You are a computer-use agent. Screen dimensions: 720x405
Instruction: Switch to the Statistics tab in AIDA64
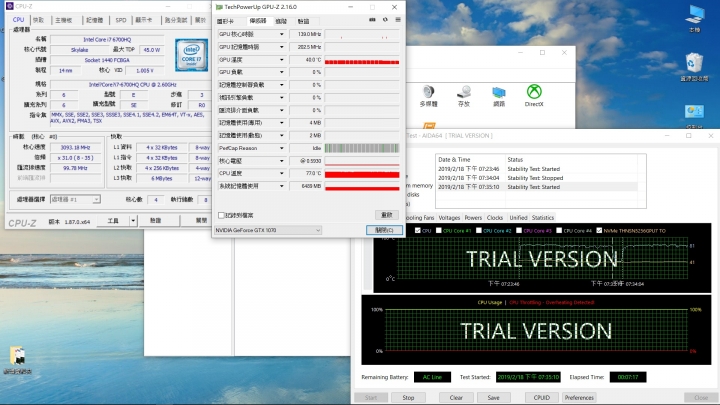click(x=543, y=218)
